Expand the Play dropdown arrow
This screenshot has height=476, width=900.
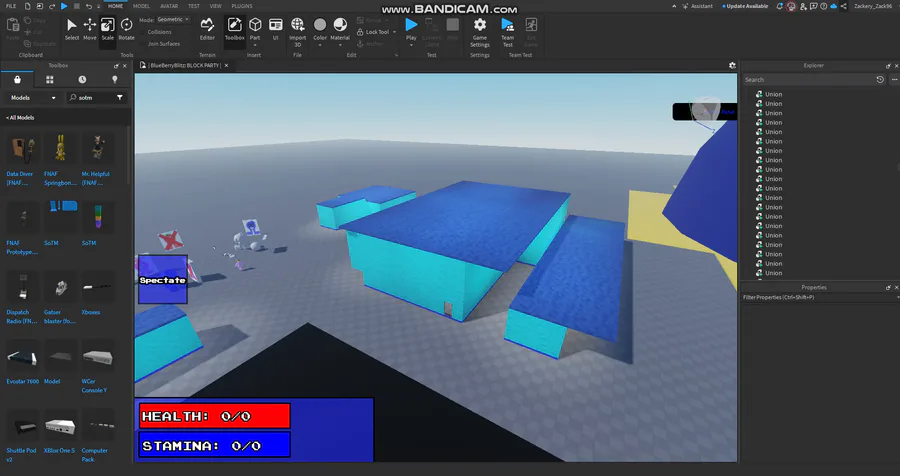point(411,45)
